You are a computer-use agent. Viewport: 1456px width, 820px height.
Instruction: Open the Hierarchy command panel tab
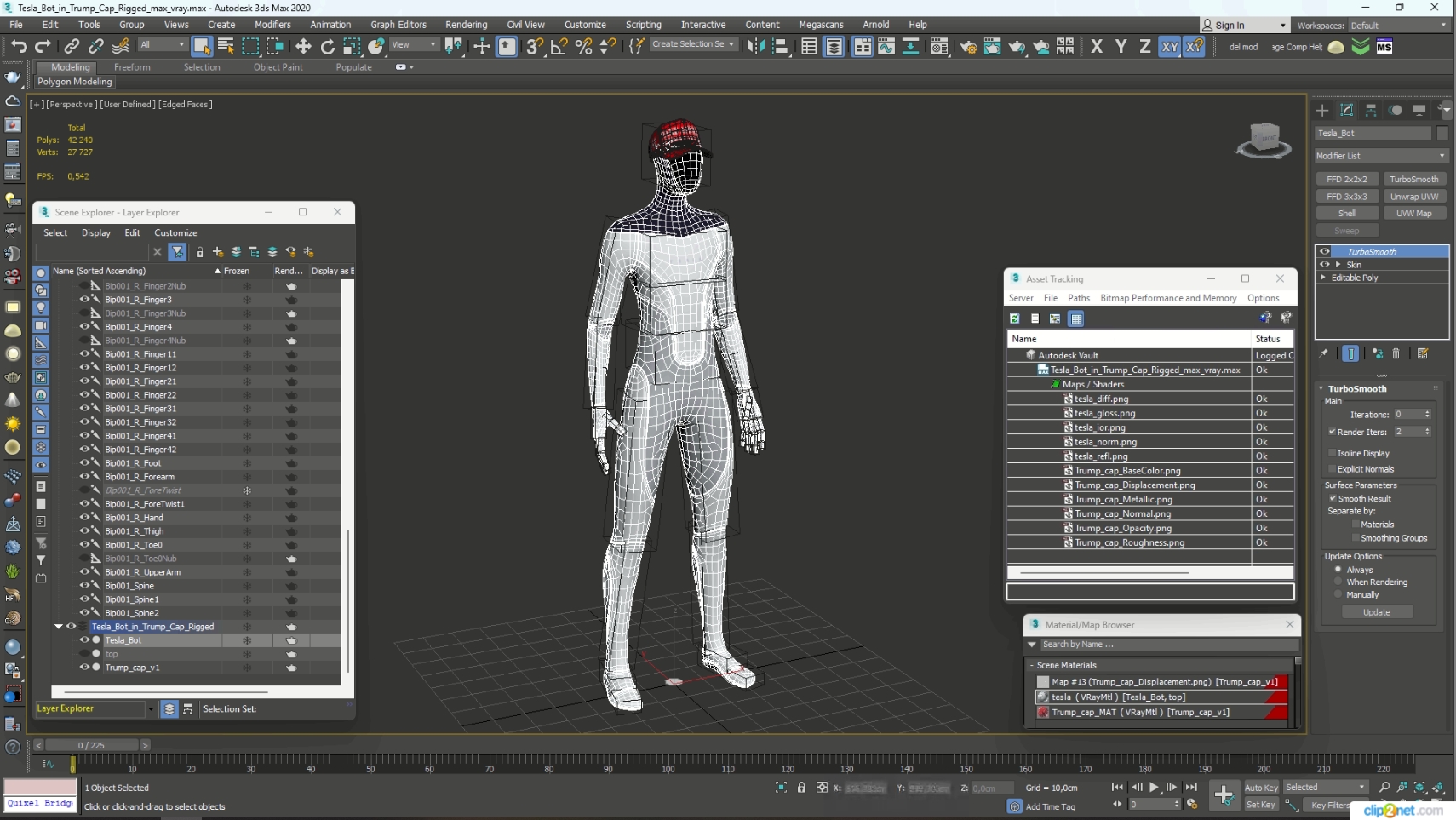tap(1371, 110)
